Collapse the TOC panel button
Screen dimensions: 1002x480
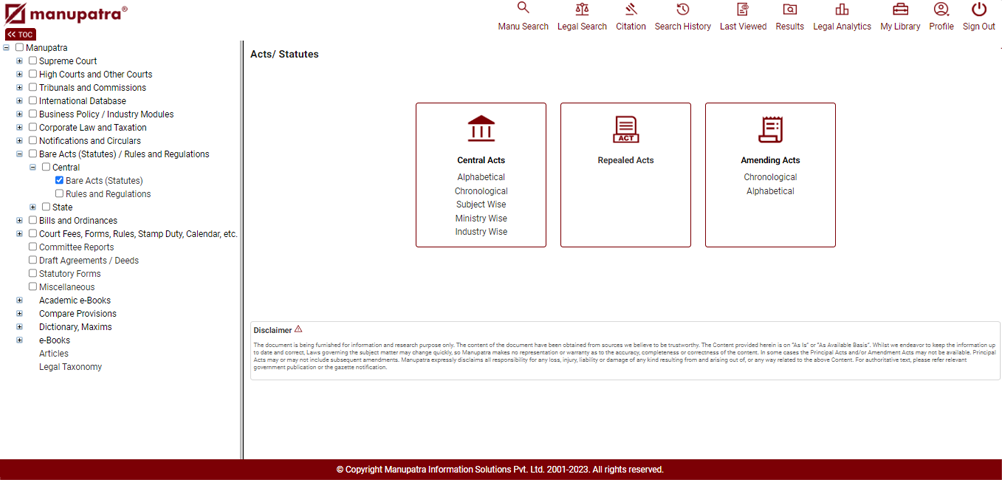20,34
